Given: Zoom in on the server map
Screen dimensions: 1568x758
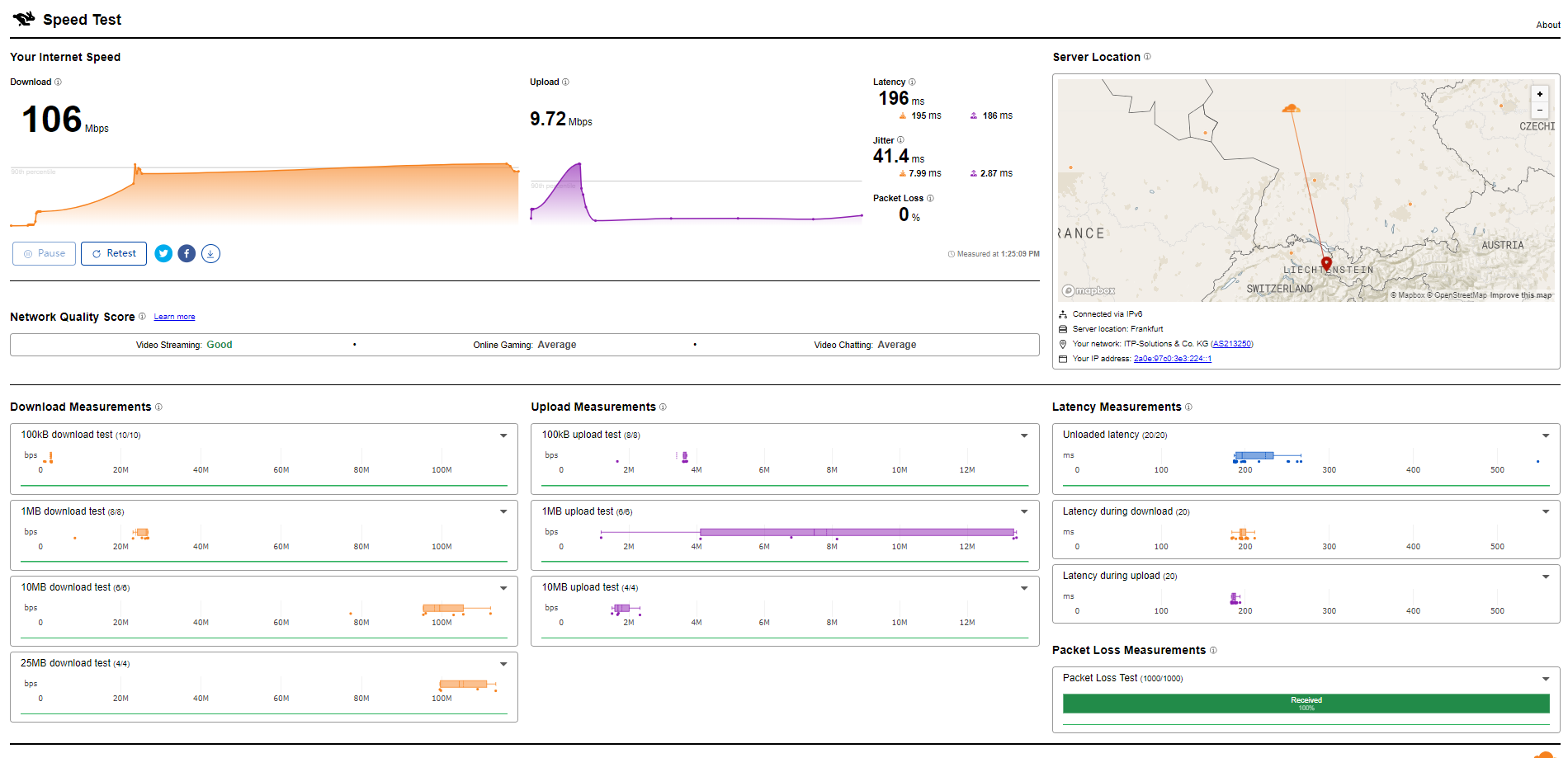Looking at the screenshot, I should (1539, 94).
